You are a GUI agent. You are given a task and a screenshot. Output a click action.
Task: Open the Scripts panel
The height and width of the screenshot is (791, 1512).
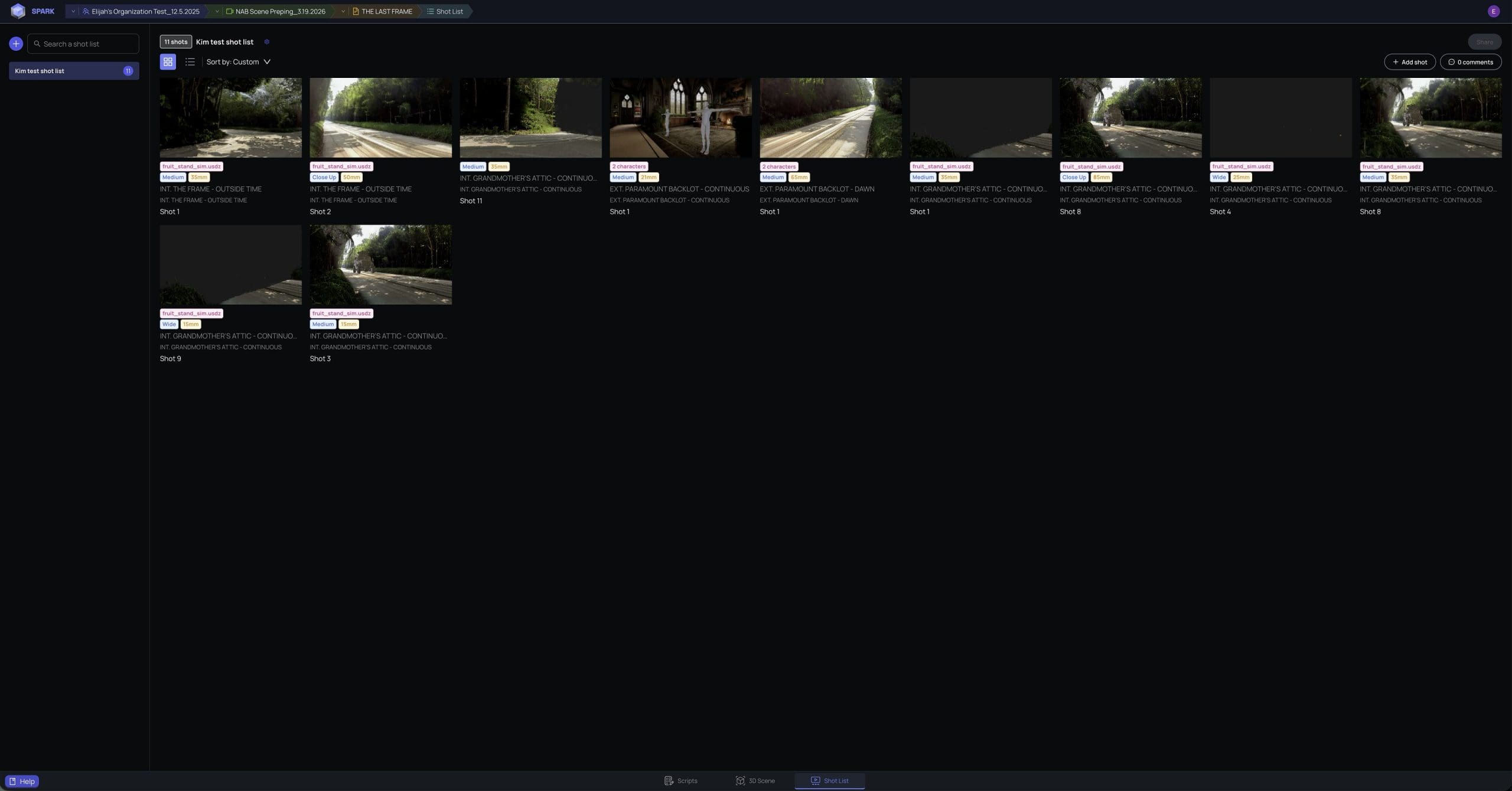point(681,780)
